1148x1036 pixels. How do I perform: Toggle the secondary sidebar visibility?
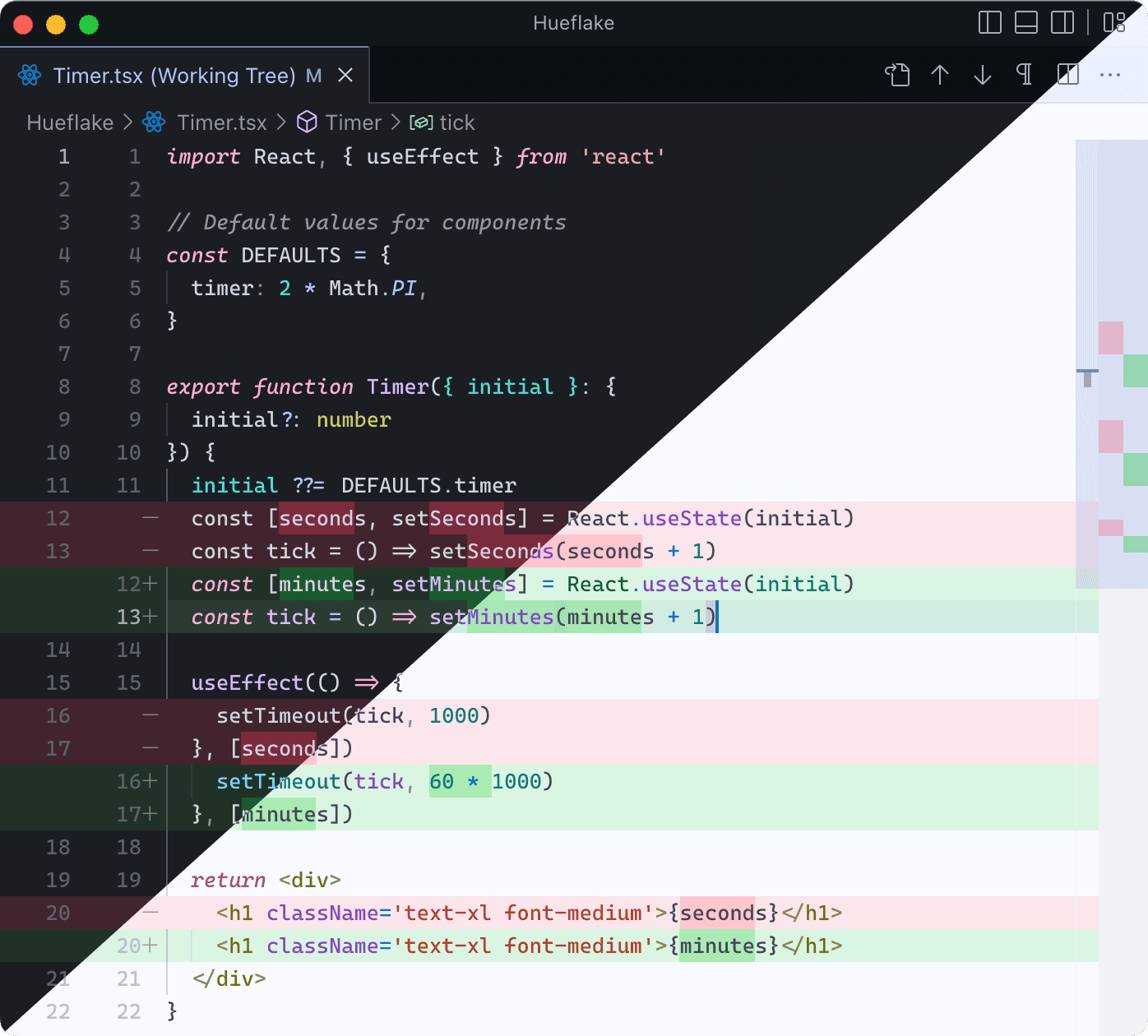pos(1062,23)
